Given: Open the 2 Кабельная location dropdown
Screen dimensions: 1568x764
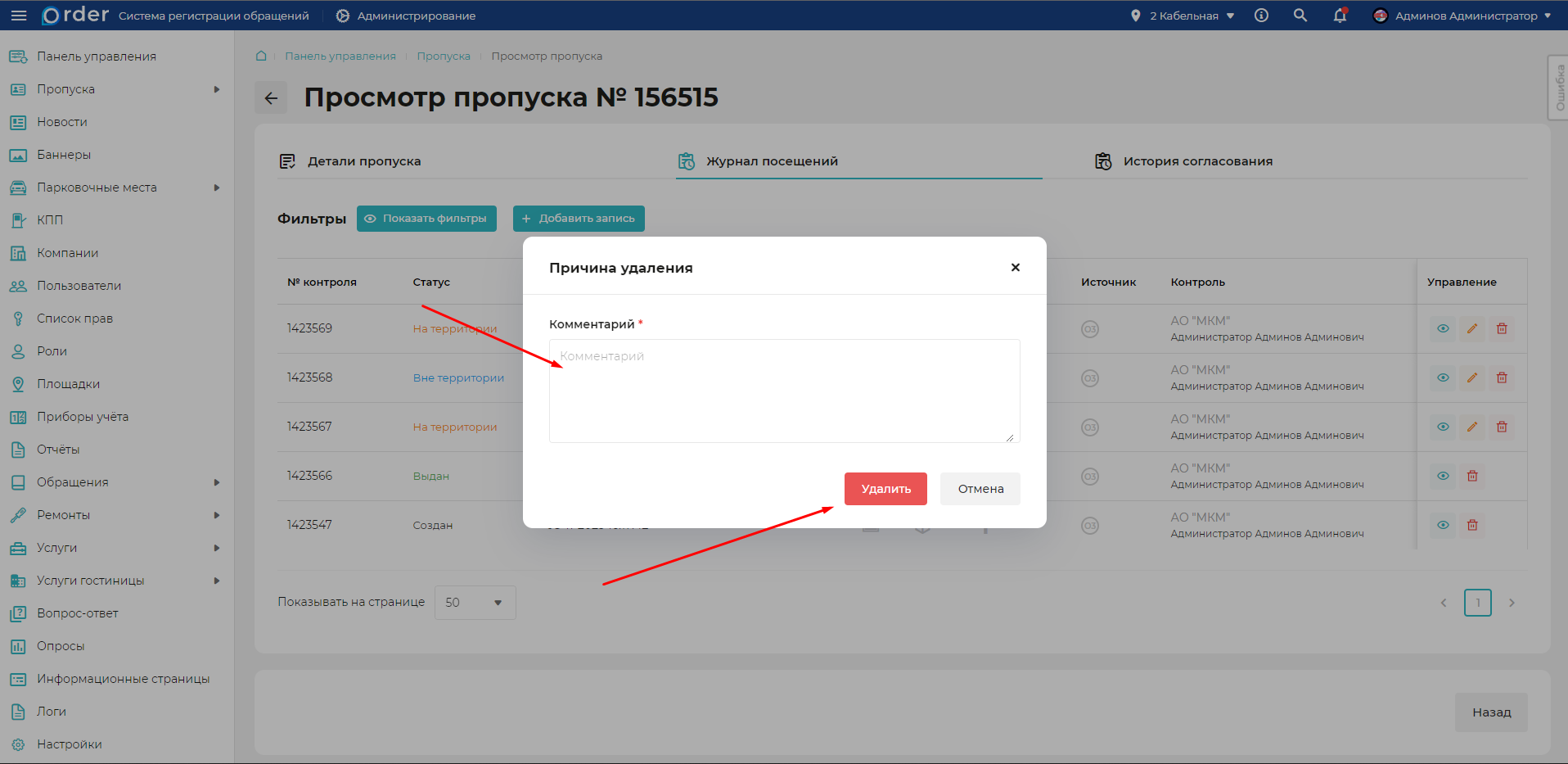Looking at the screenshot, I should [x=1183, y=16].
